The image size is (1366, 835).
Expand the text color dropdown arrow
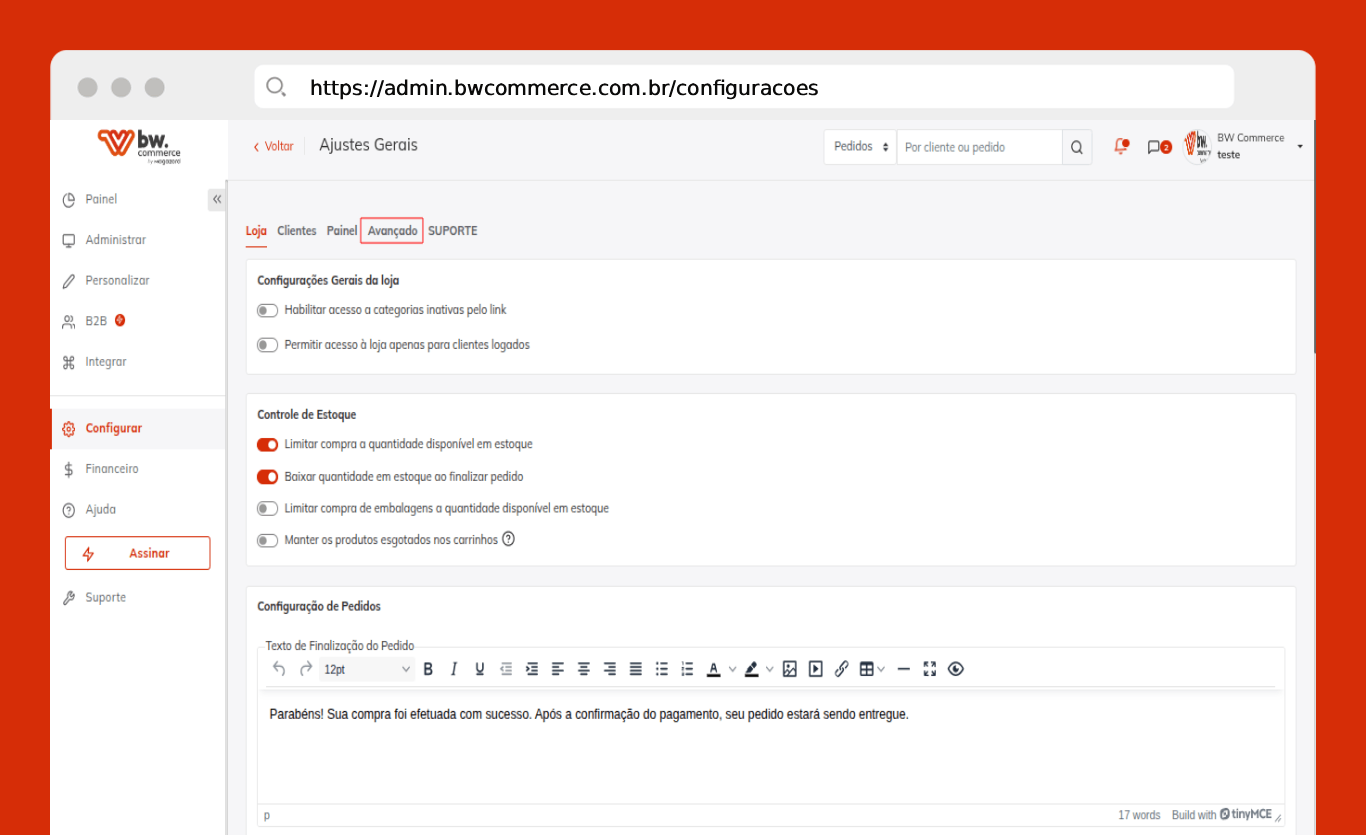pos(732,669)
